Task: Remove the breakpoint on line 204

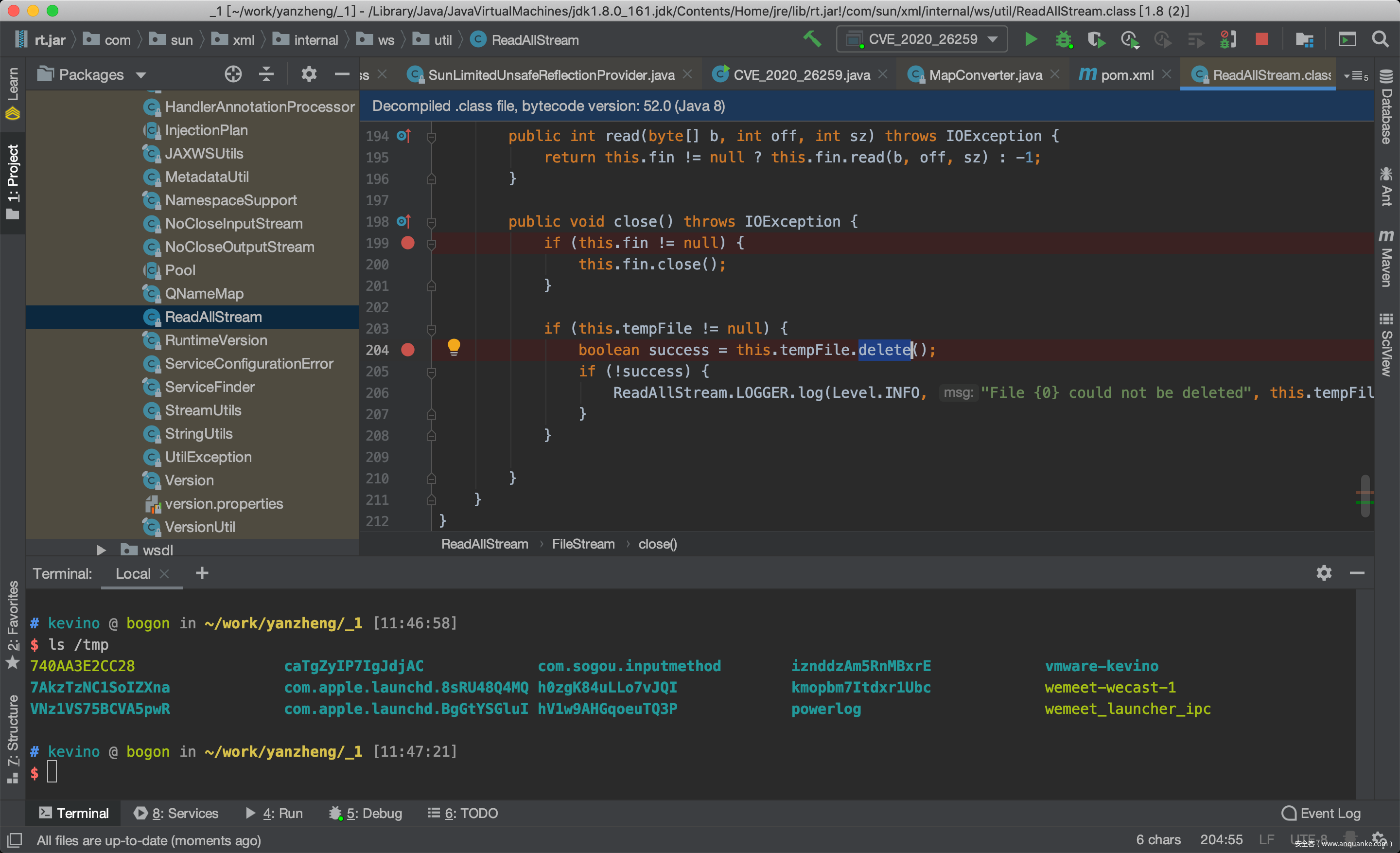Action: tap(407, 350)
